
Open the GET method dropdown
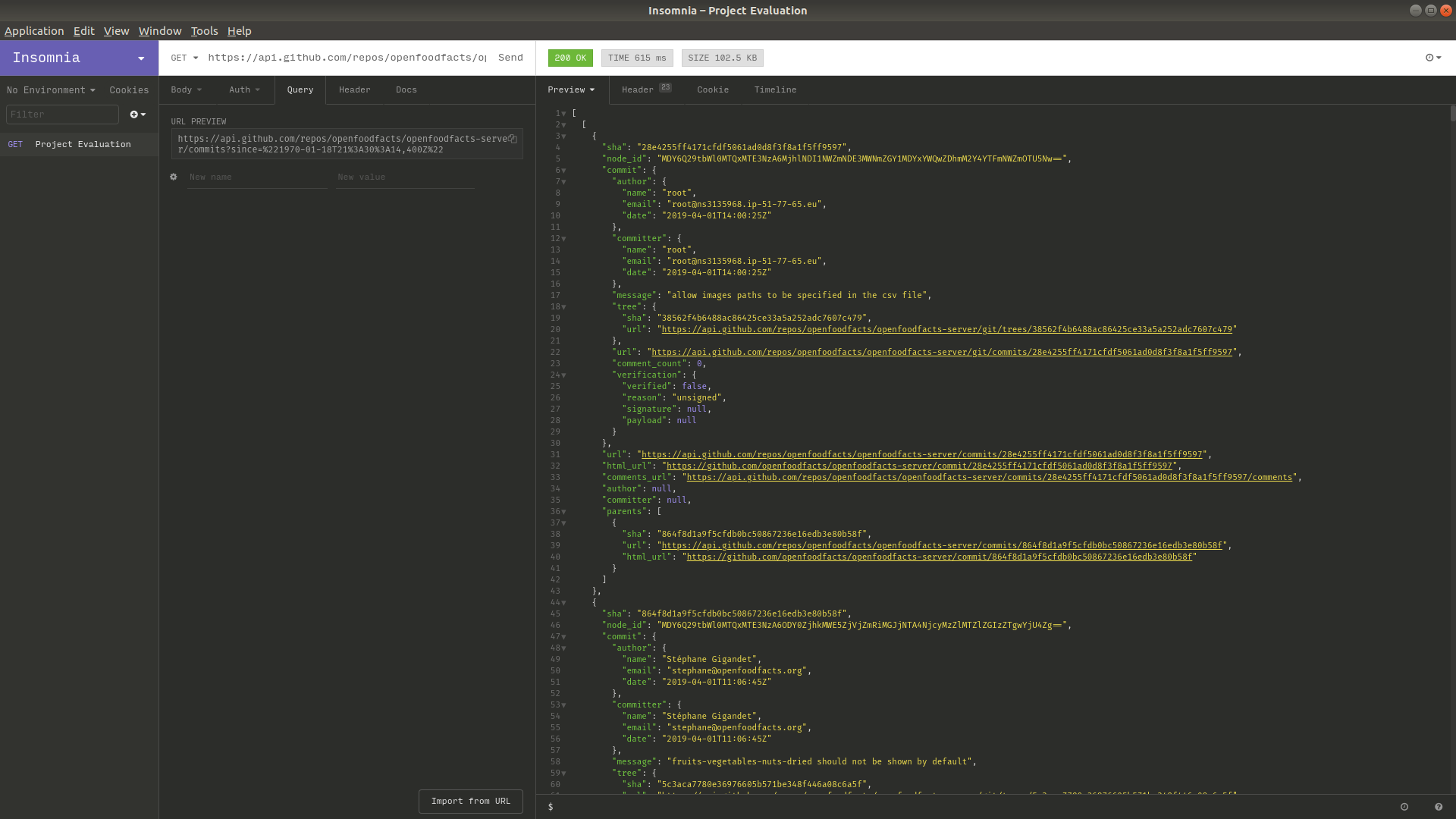click(x=184, y=58)
